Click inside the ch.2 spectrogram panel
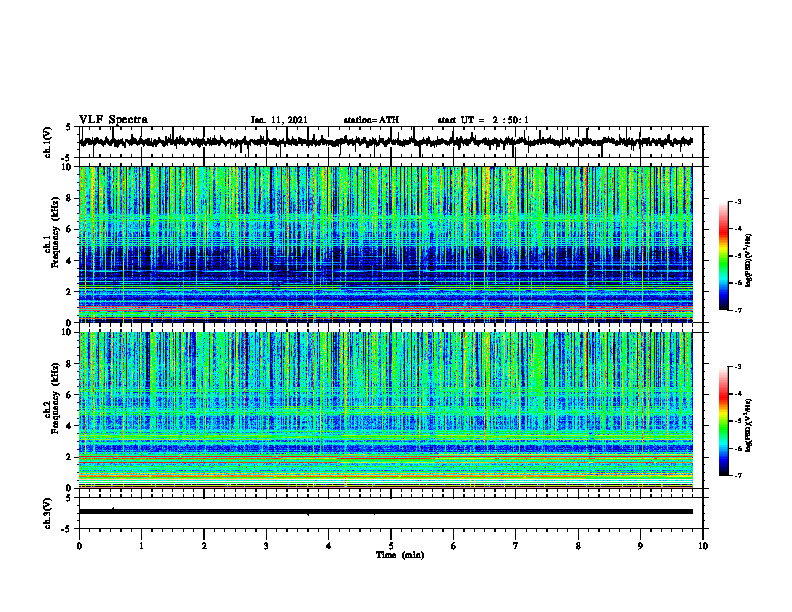Viewport: 792px width, 612px height. pyautogui.click(x=386, y=410)
